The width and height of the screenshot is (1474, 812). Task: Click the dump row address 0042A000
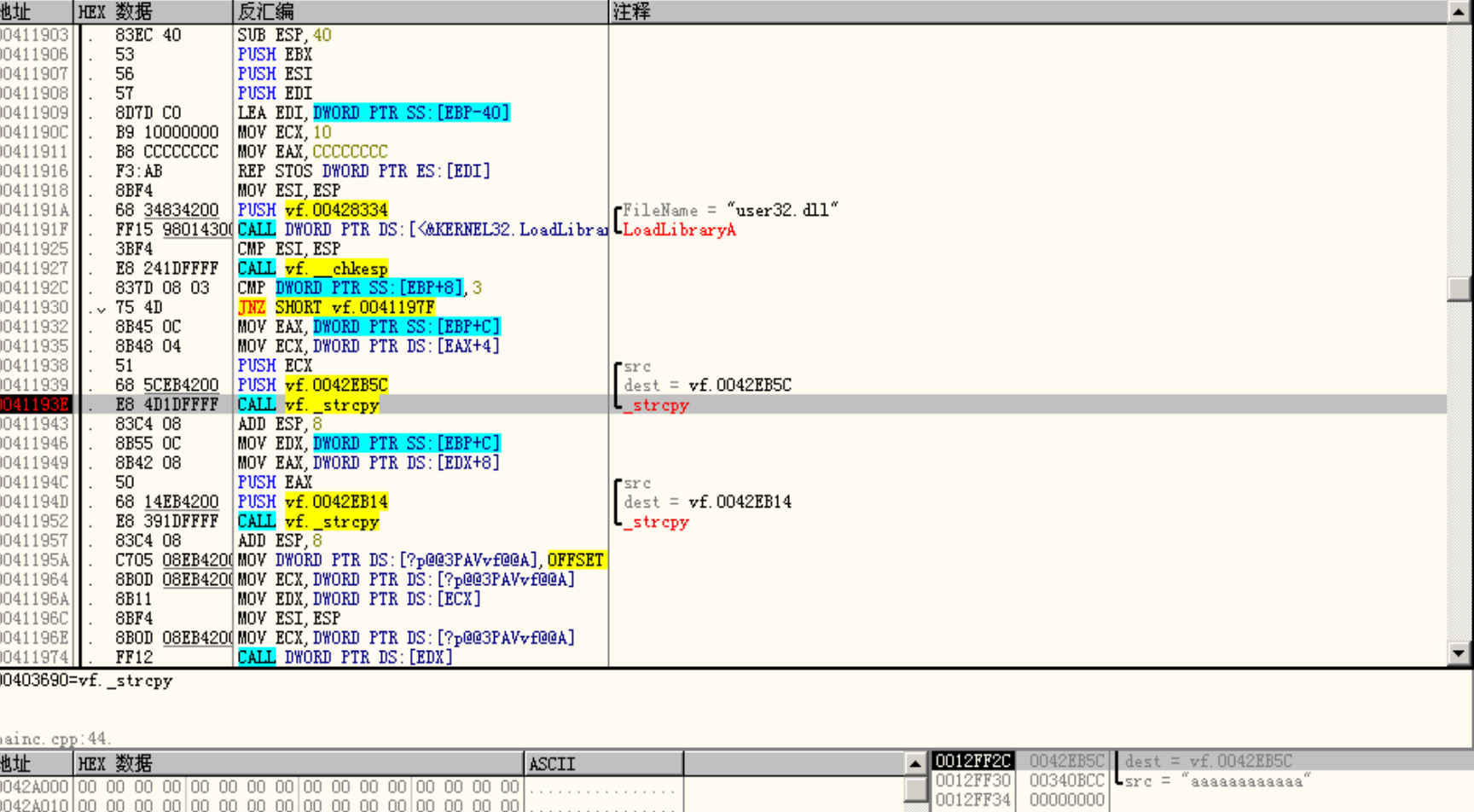[x=34, y=786]
